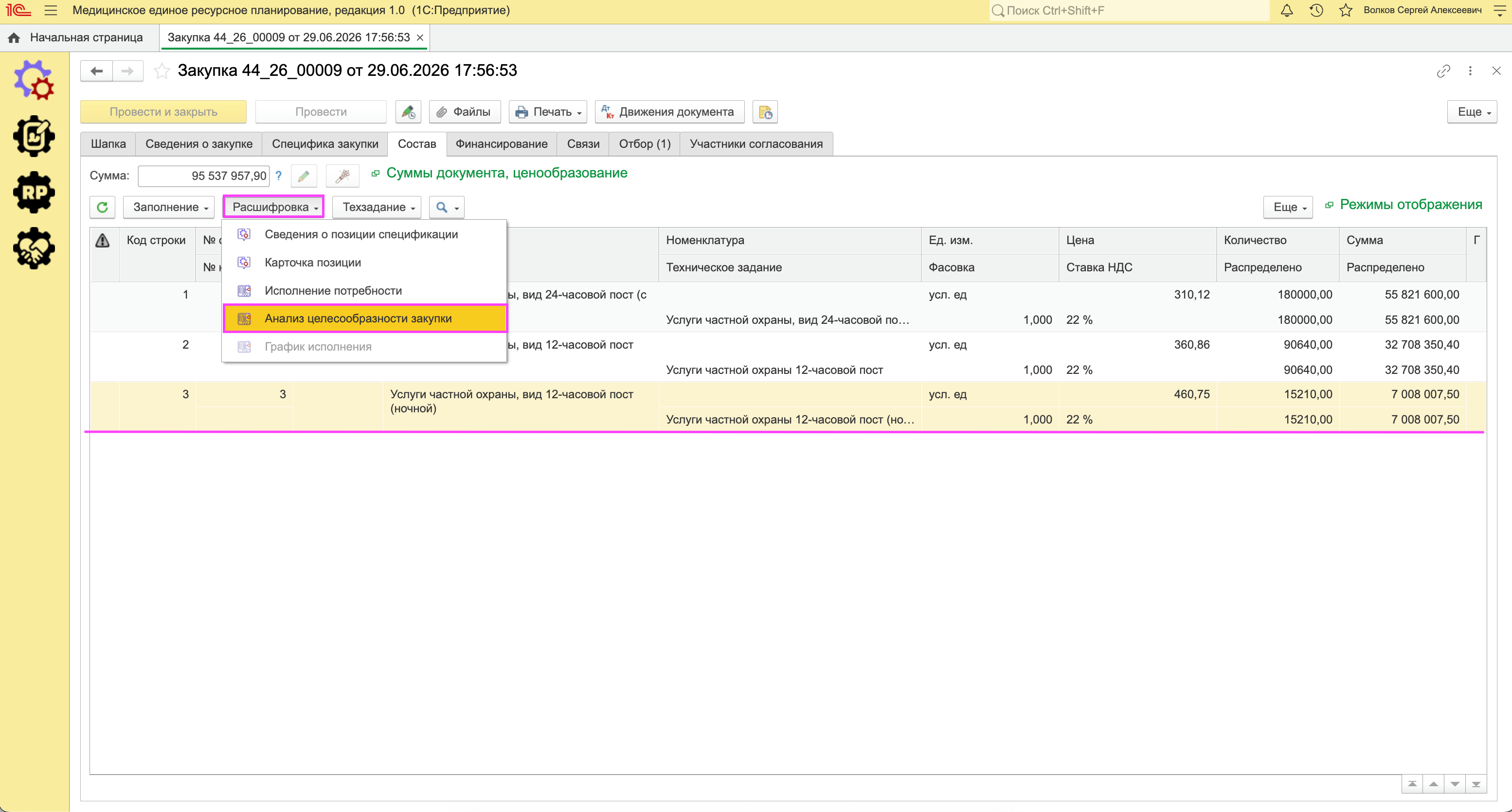Open favorites star in title bar
The image size is (1512, 812).
pyautogui.click(x=1345, y=11)
